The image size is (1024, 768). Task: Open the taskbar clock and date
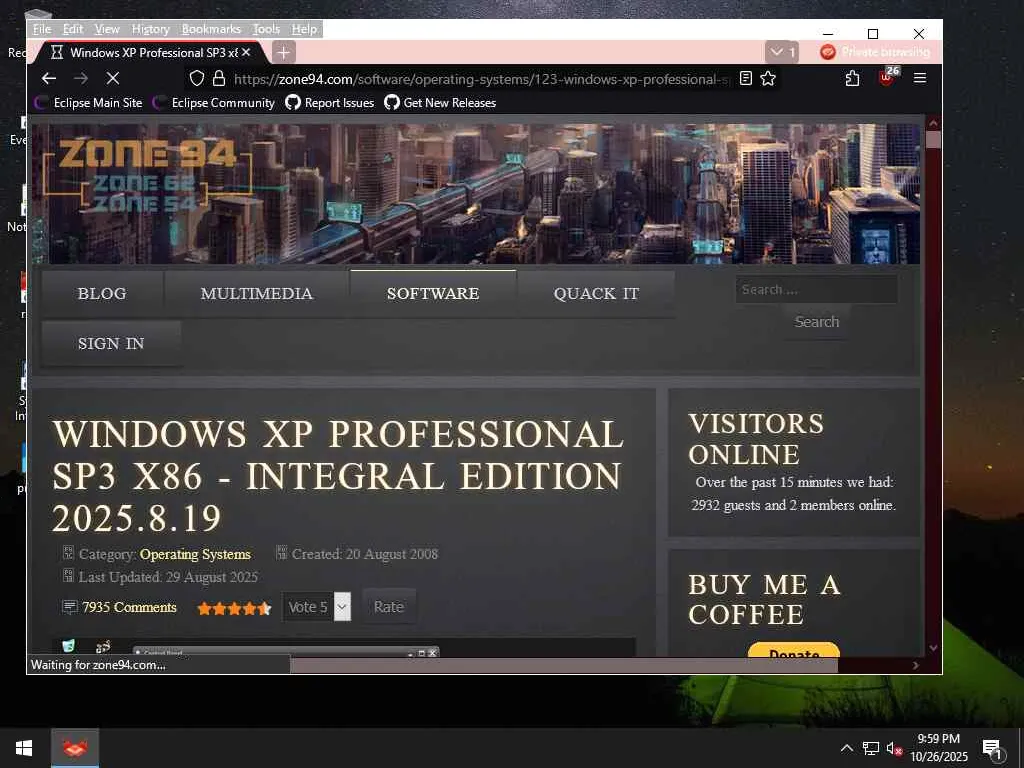(x=939, y=748)
